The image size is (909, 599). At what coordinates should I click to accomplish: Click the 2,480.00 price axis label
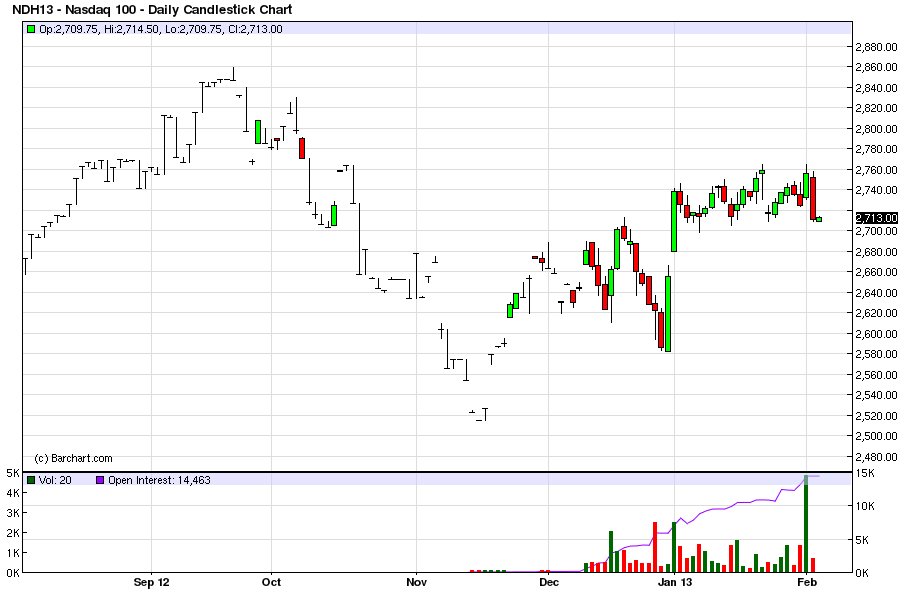(x=877, y=457)
